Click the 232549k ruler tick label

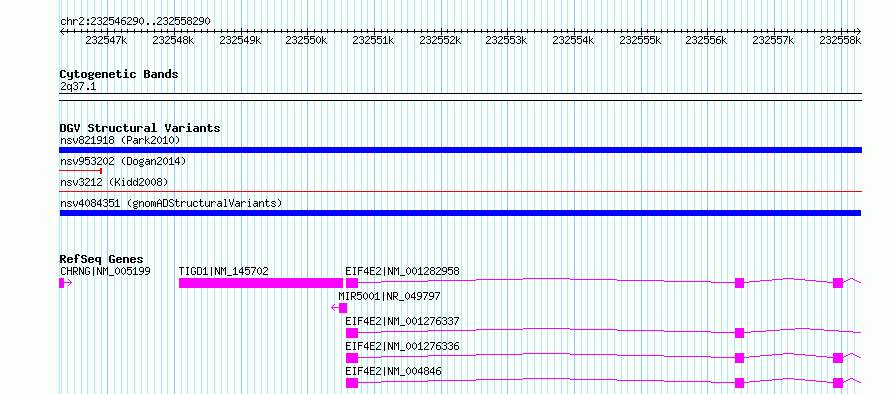pyautogui.click(x=240, y=40)
